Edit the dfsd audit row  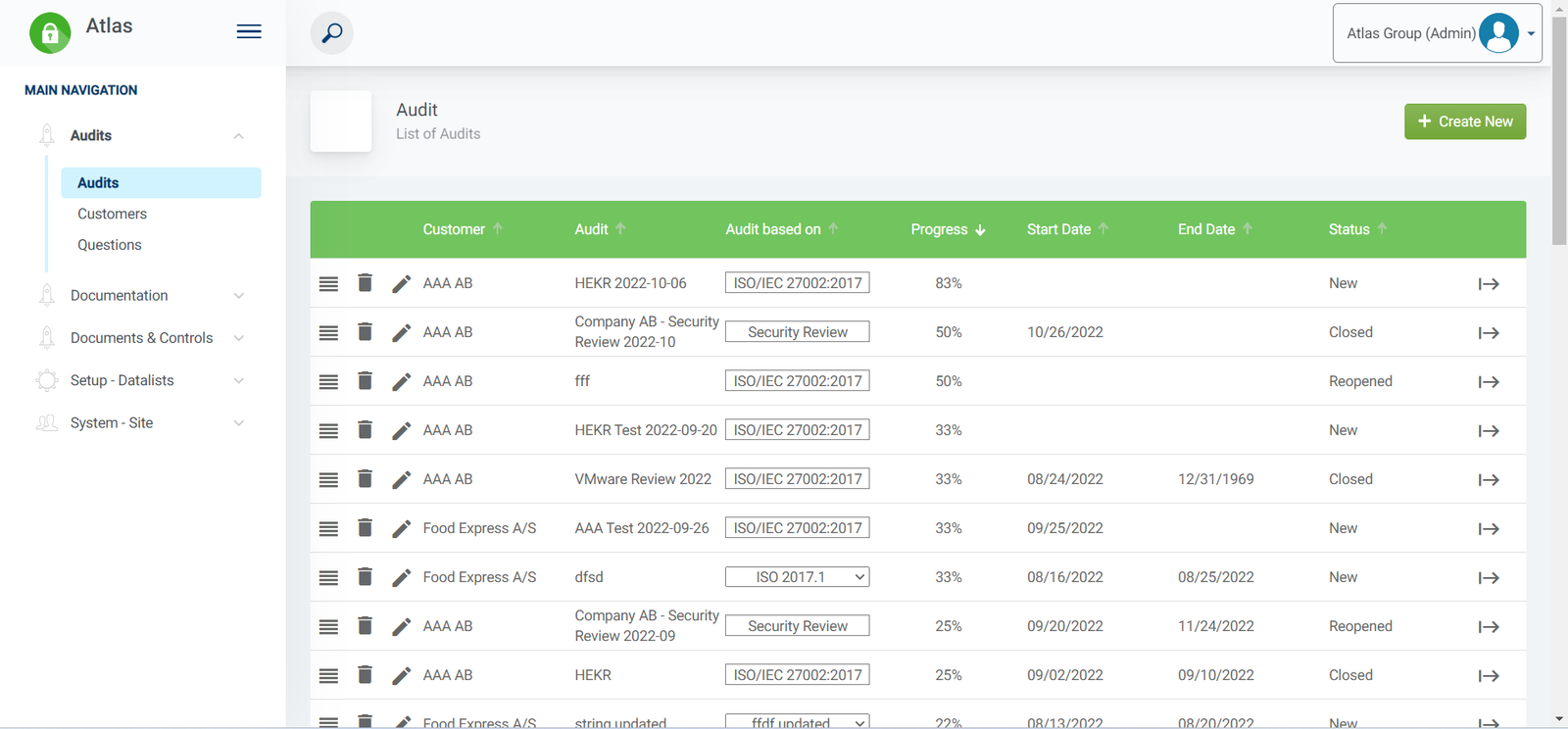click(x=401, y=577)
